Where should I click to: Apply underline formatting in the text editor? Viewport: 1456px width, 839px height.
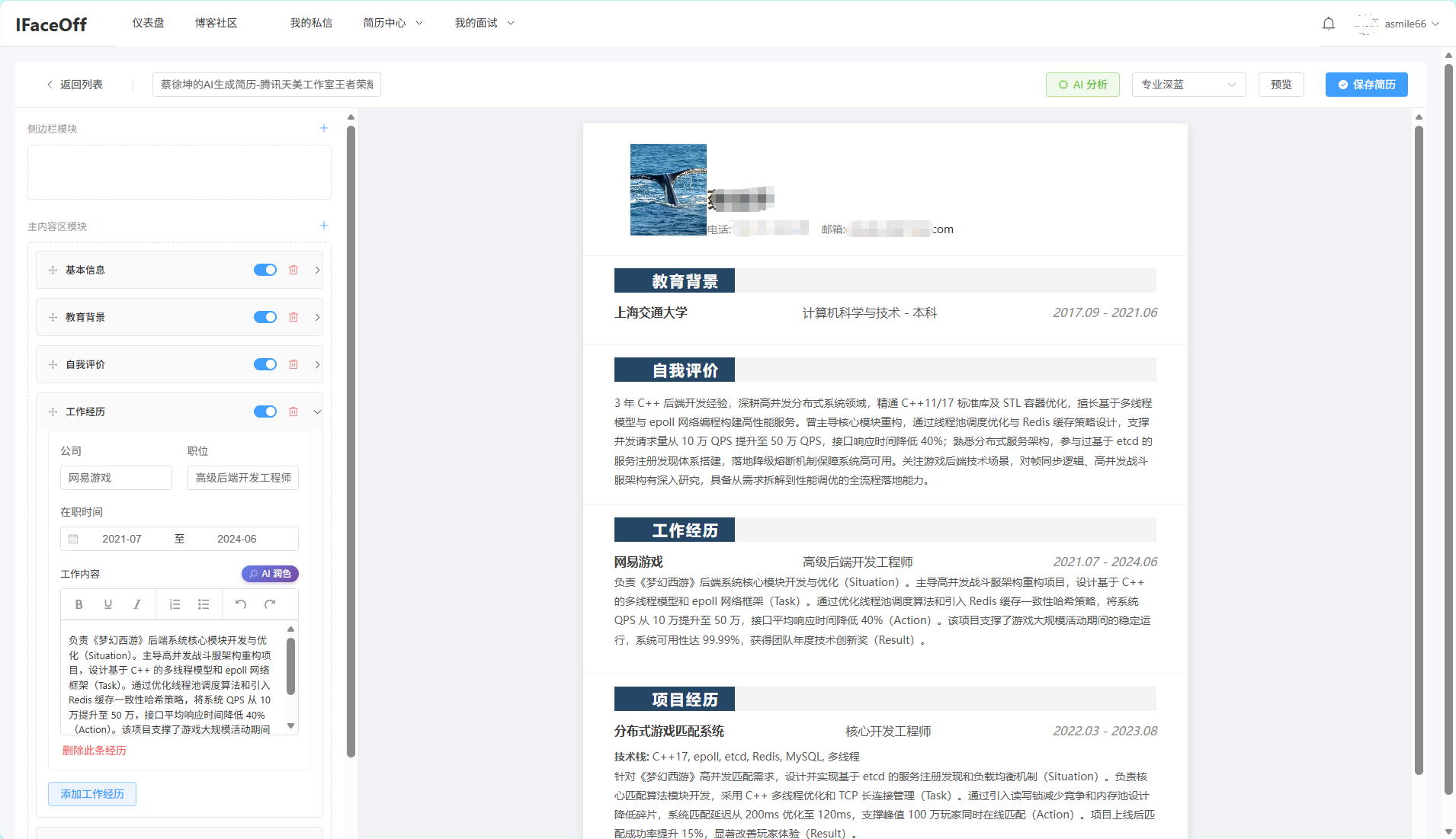[107, 604]
